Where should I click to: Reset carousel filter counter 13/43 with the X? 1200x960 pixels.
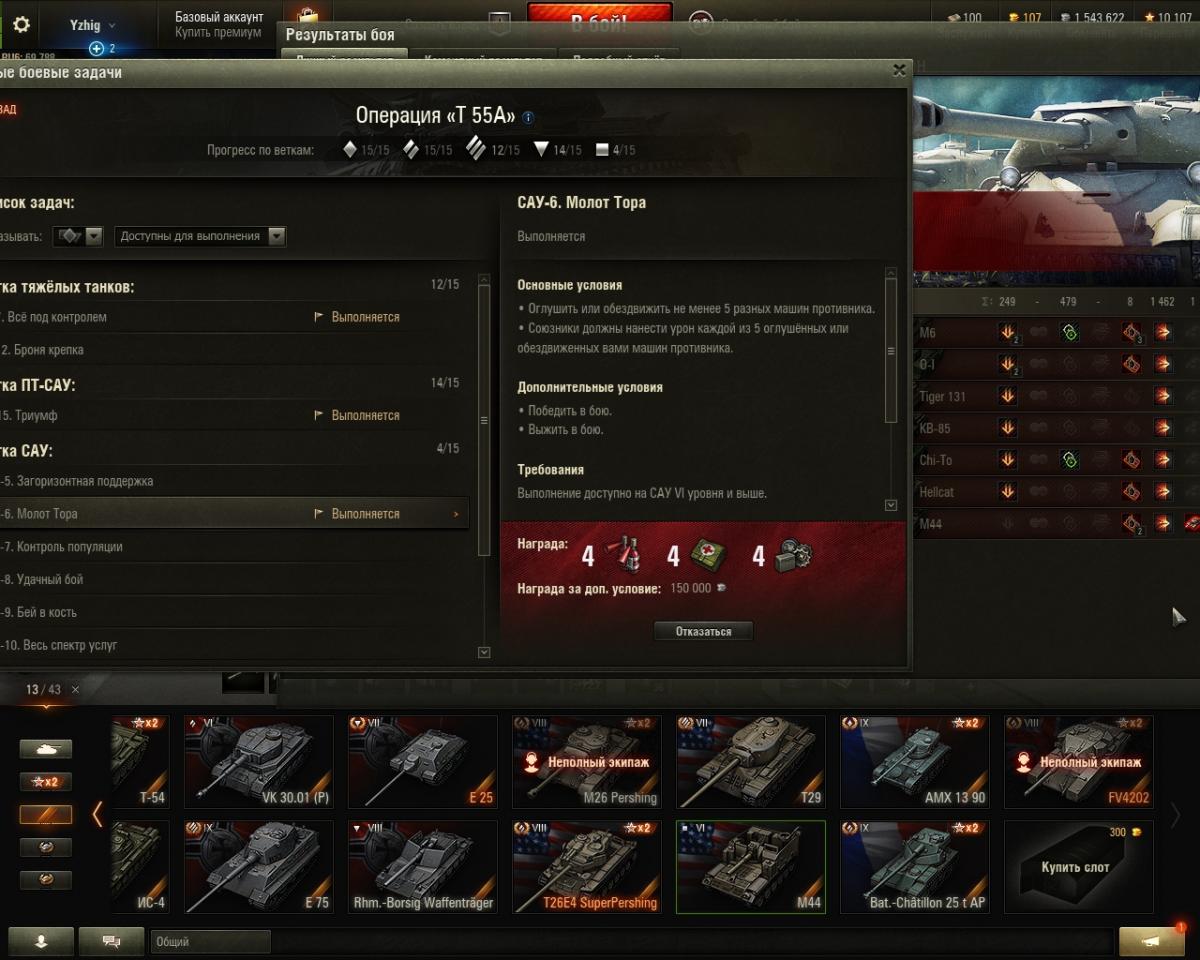coord(76,690)
